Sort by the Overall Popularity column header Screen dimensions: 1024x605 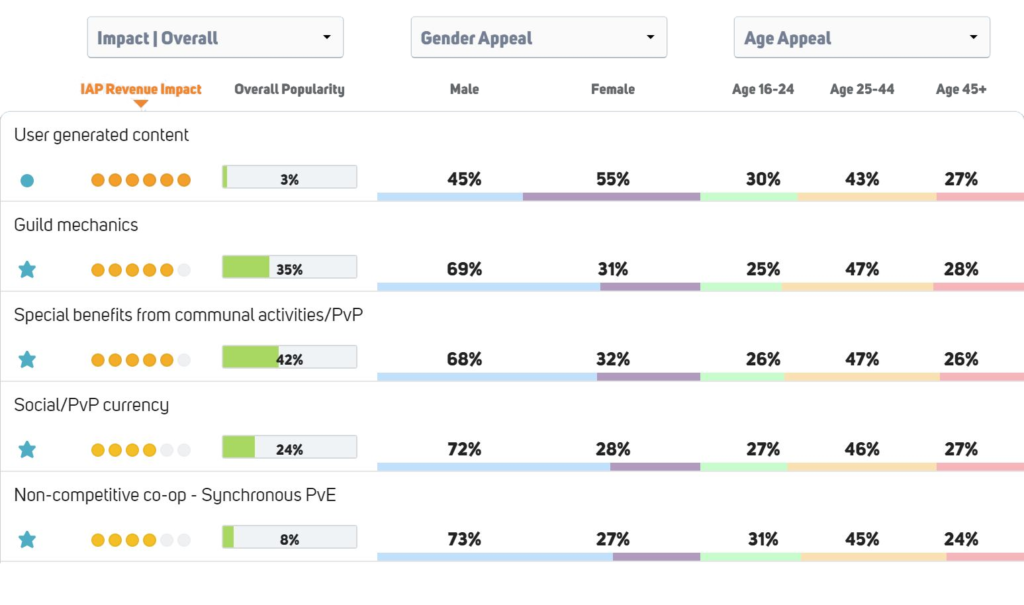289,89
